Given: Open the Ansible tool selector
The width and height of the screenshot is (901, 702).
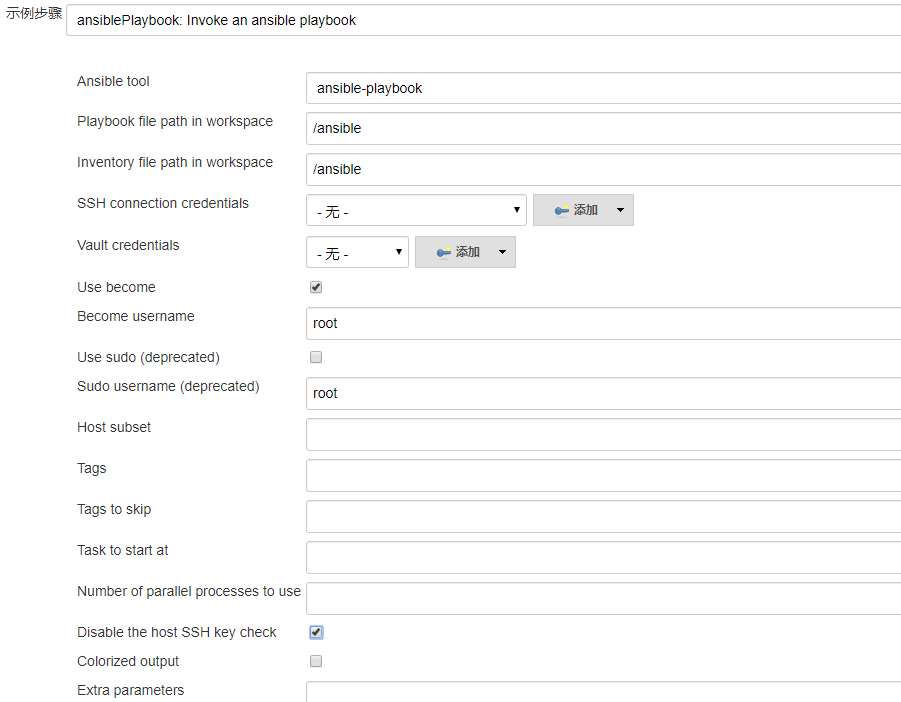Looking at the screenshot, I should click(603, 88).
